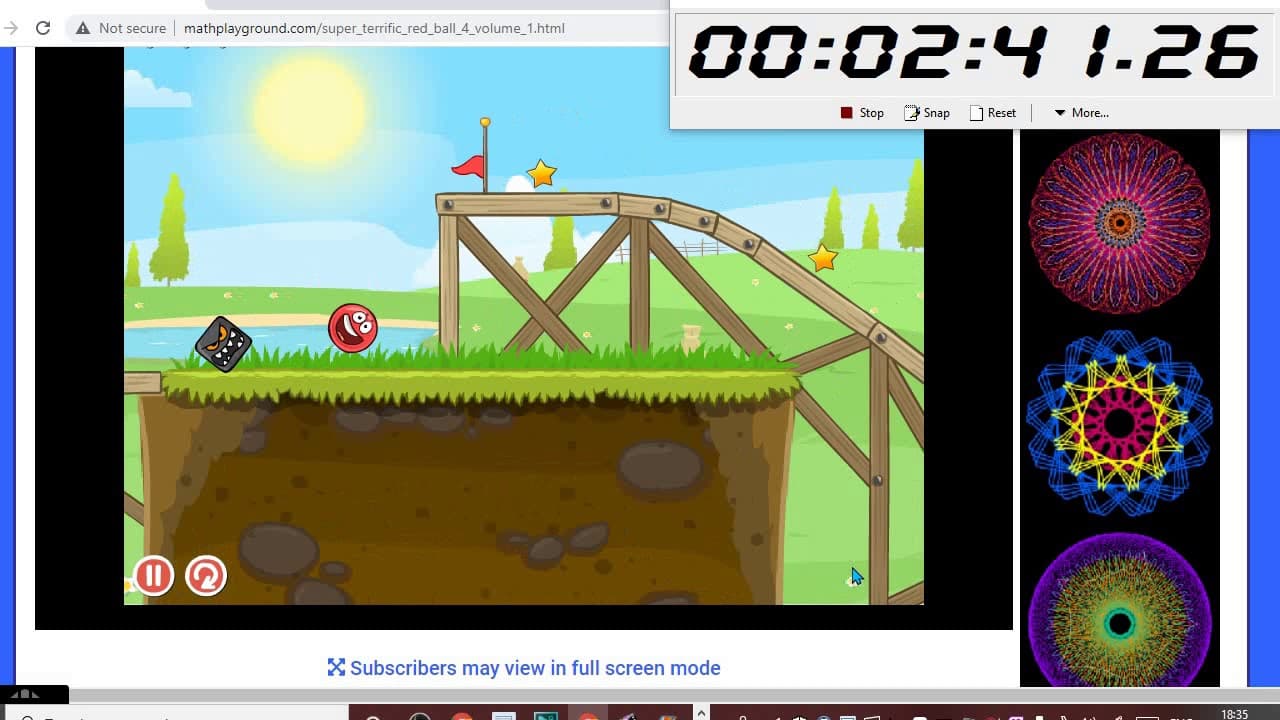Click the angry black square enemy
Screen dimensions: 1280x720
click(x=222, y=344)
